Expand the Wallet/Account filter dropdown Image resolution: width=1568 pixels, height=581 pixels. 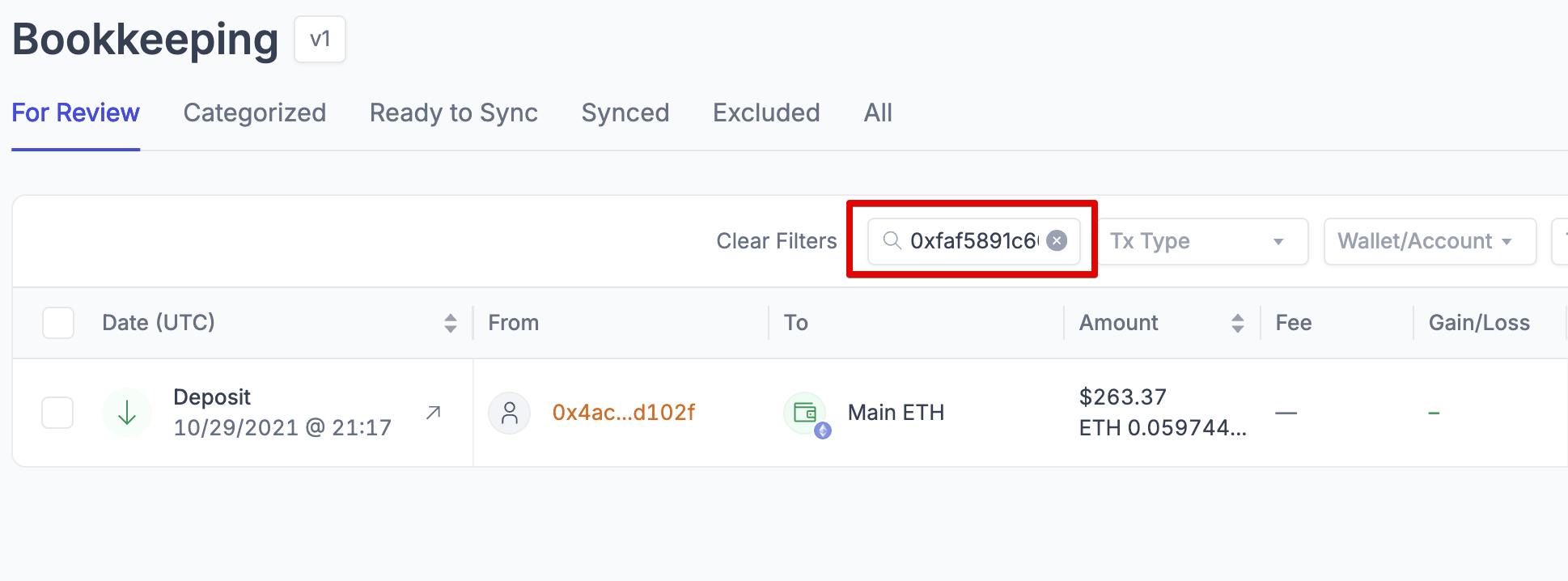click(x=1429, y=241)
